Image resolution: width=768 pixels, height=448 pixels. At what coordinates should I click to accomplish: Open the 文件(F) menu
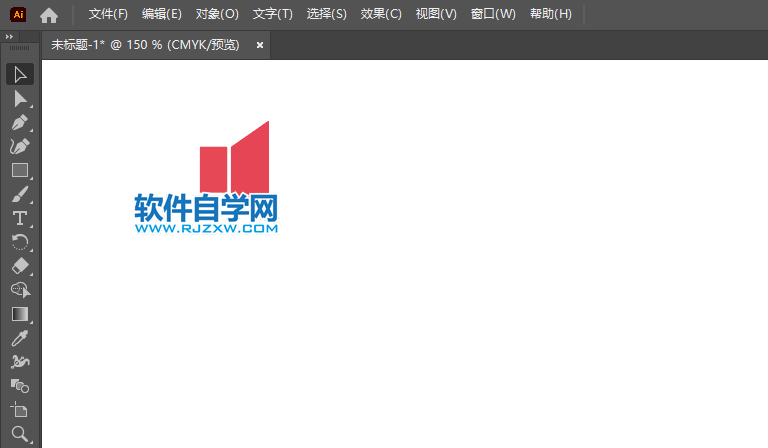(108, 14)
